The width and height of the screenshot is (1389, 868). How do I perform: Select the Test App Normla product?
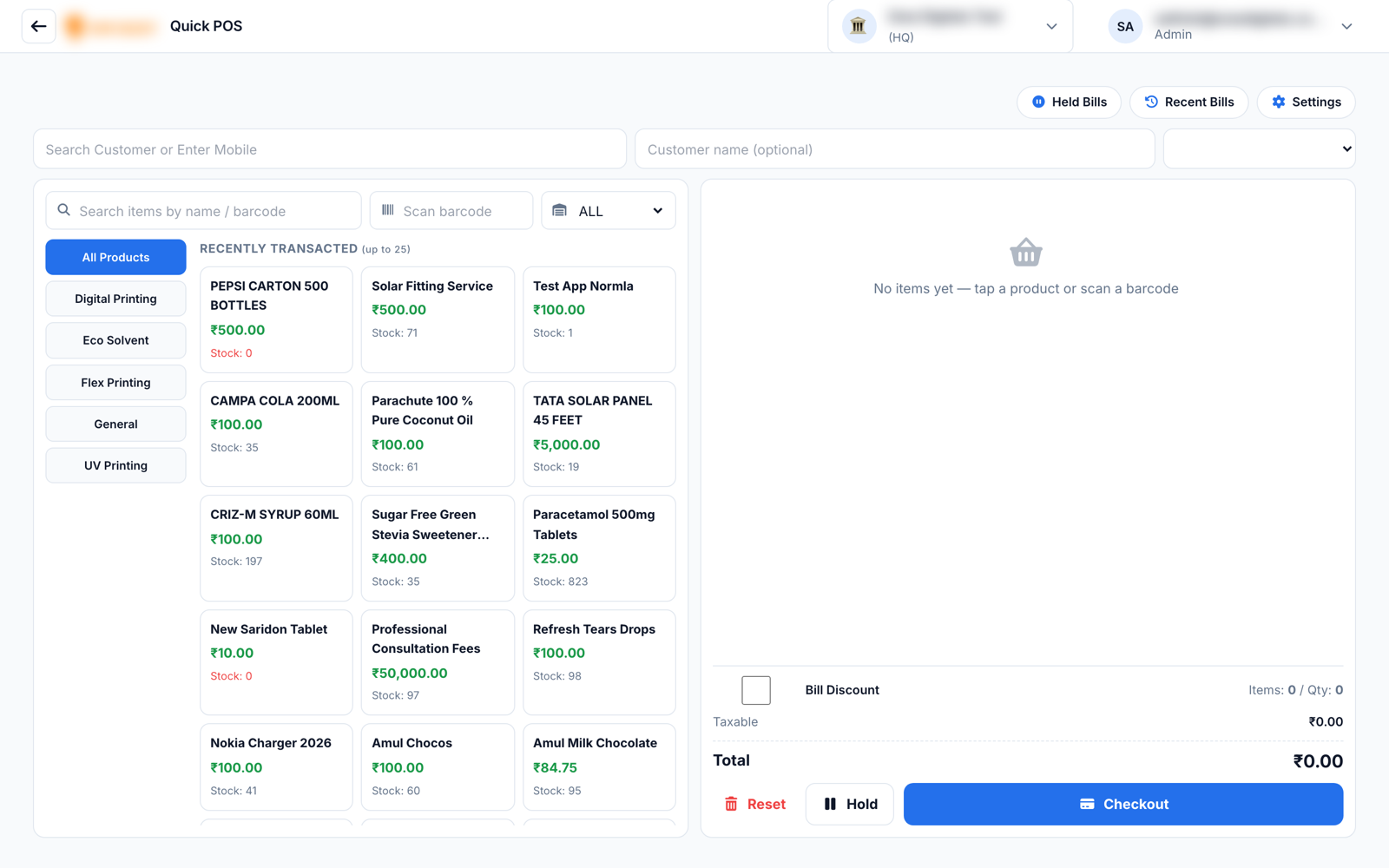pyautogui.click(x=599, y=319)
